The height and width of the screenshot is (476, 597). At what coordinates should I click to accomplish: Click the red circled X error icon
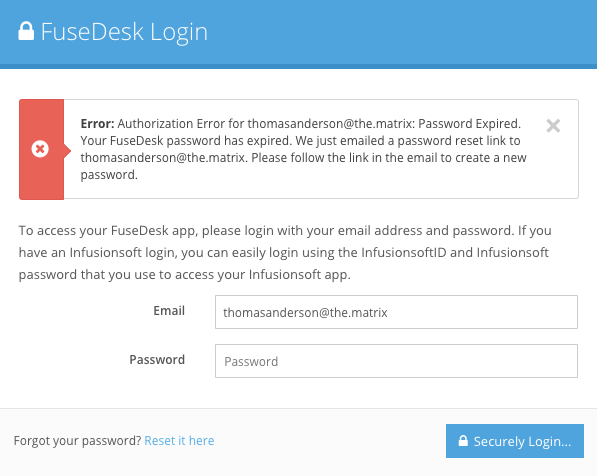40,149
